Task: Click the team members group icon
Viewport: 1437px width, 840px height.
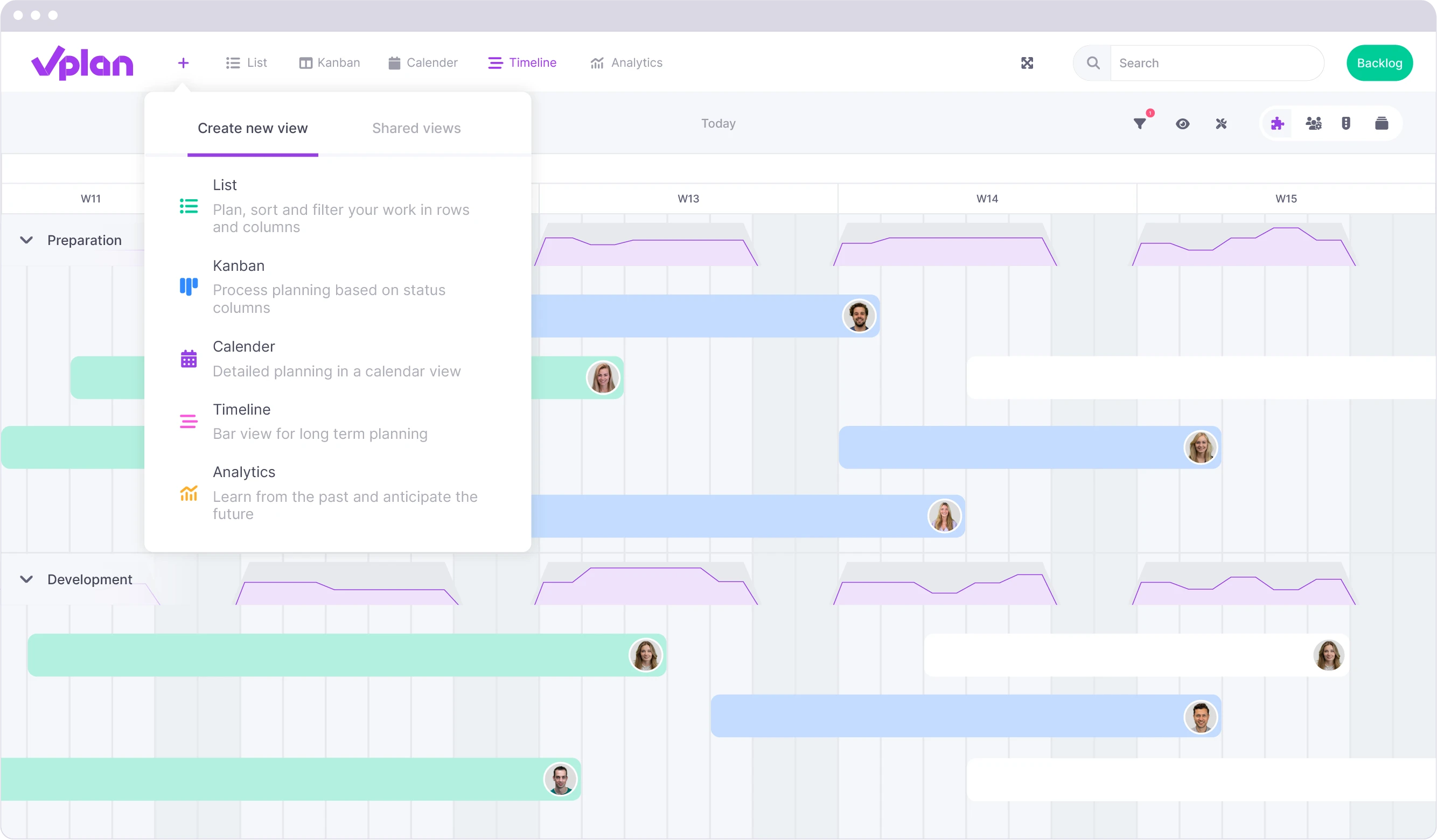Action: point(1313,123)
